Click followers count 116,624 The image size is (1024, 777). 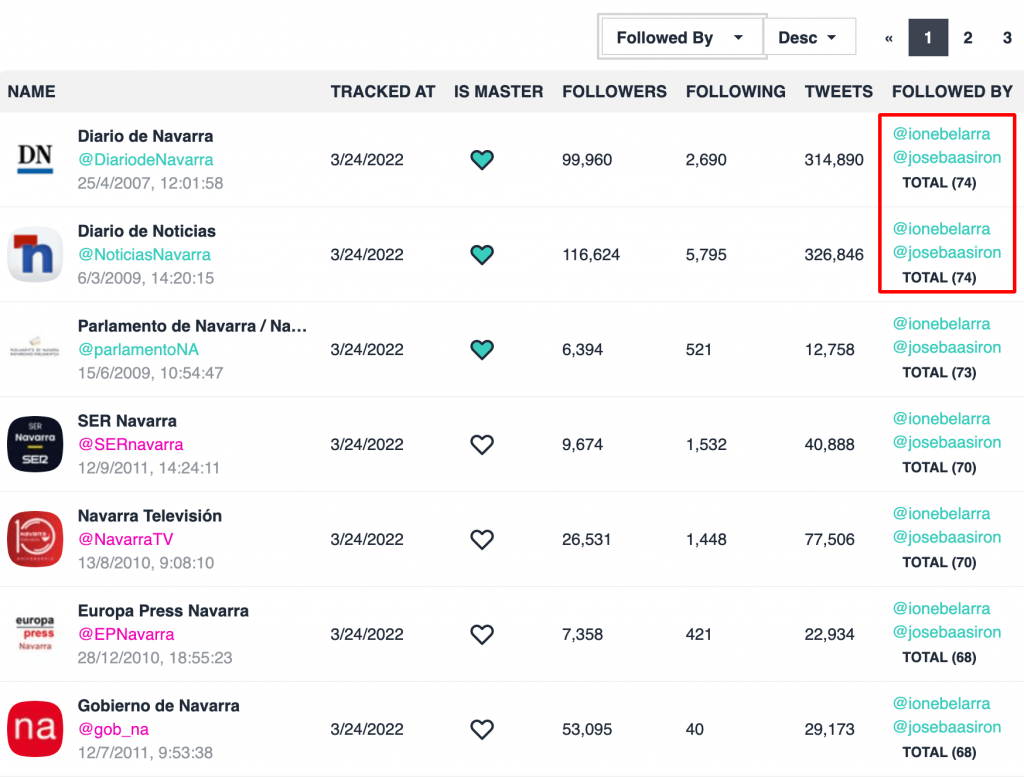tap(591, 255)
